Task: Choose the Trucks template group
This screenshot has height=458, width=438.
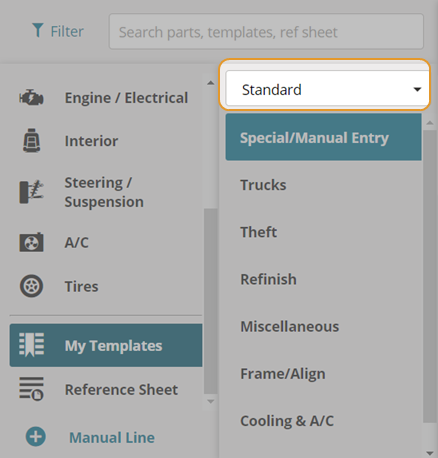Action: [x=323, y=185]
